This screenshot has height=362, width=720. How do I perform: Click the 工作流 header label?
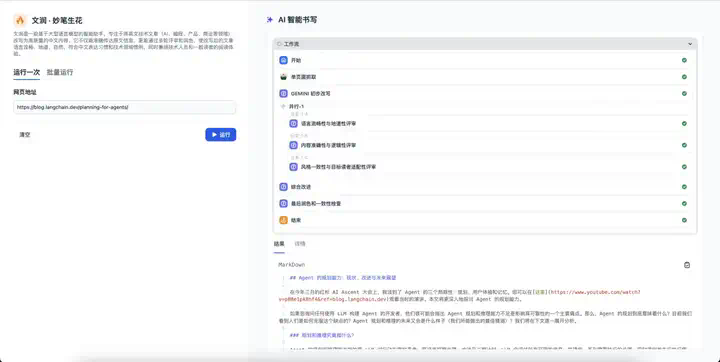click(x=291, y=44)
